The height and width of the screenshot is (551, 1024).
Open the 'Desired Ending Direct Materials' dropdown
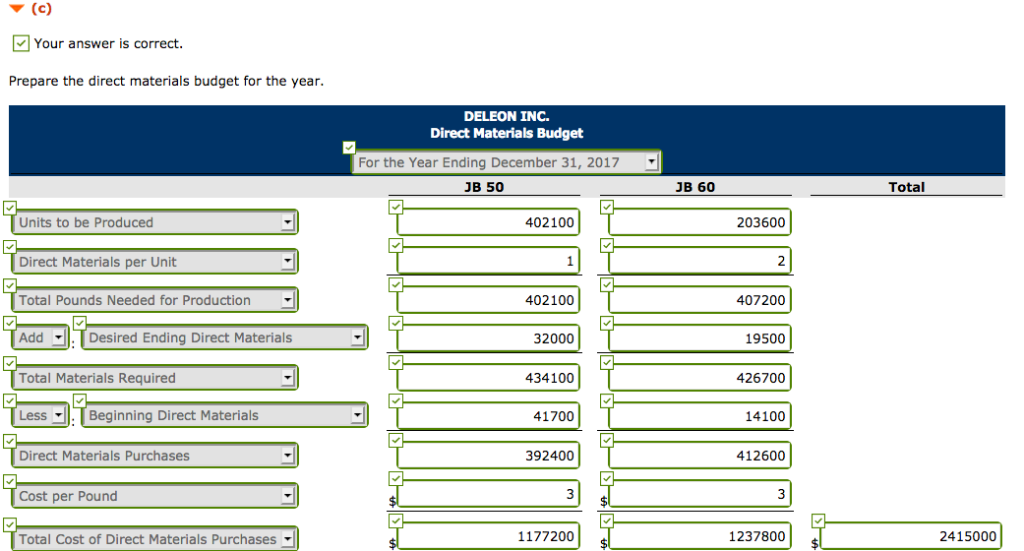[225, 338]
